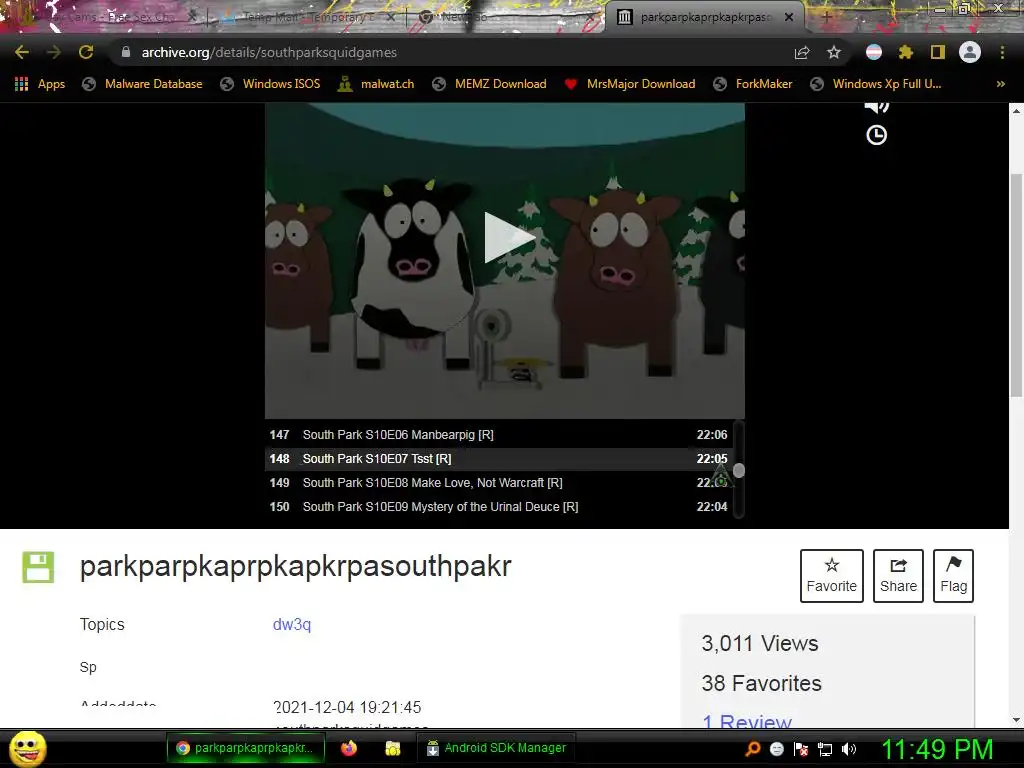This screenshot has height=768, width=1024.
Task: Open the Apps shortcut in bookmarks bar
Action: pyautogui.click(x=40, y=84)
